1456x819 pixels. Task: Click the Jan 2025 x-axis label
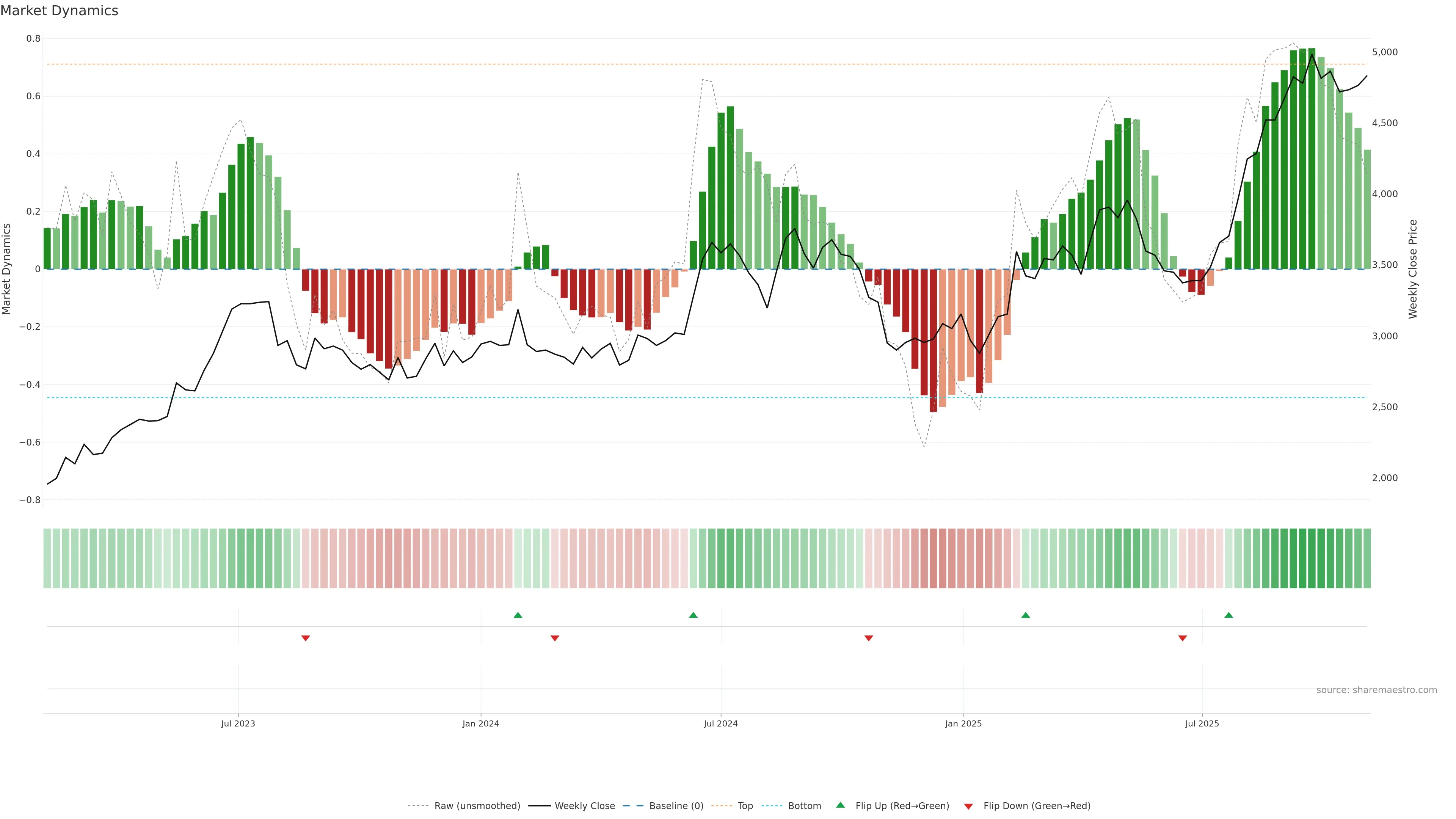(963, 723)
